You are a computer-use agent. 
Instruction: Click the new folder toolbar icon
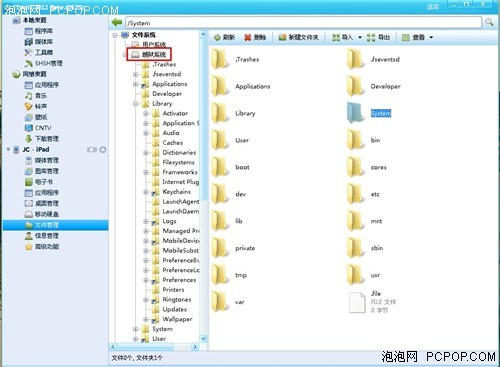tap(282, 37)
